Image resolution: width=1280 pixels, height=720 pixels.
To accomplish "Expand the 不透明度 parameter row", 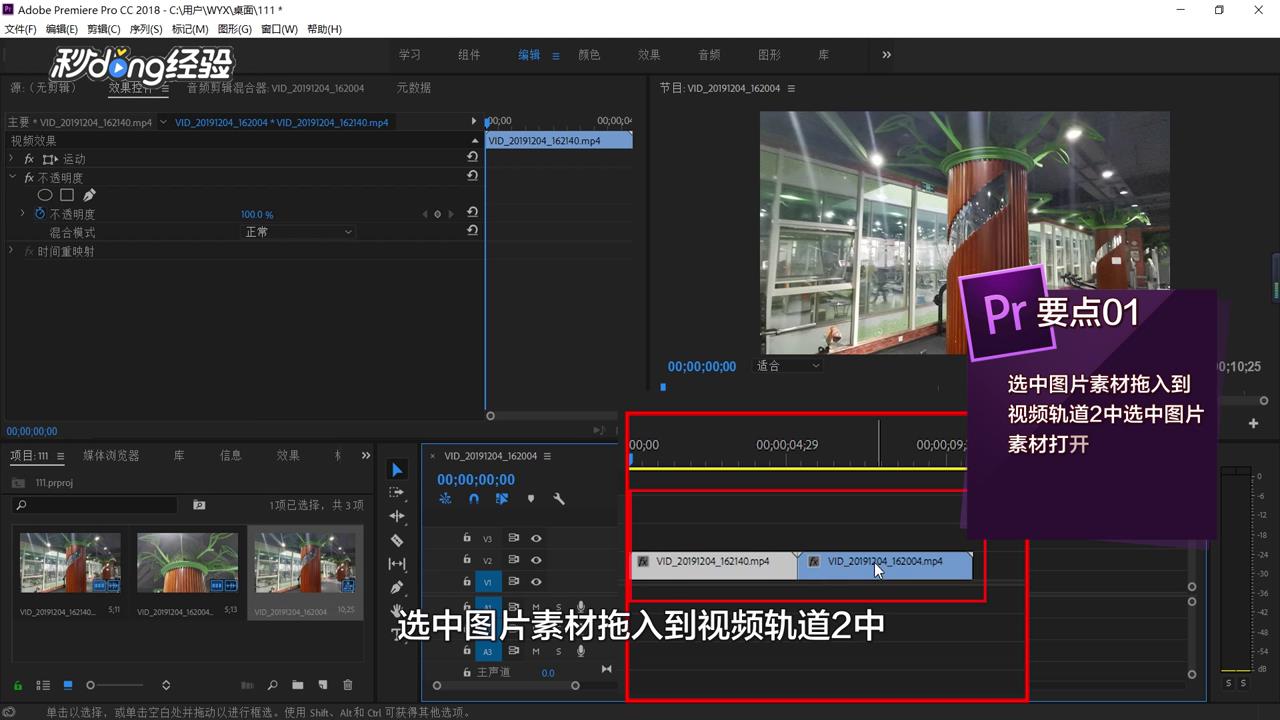I will pyautogui.click(x=23, y=213).
